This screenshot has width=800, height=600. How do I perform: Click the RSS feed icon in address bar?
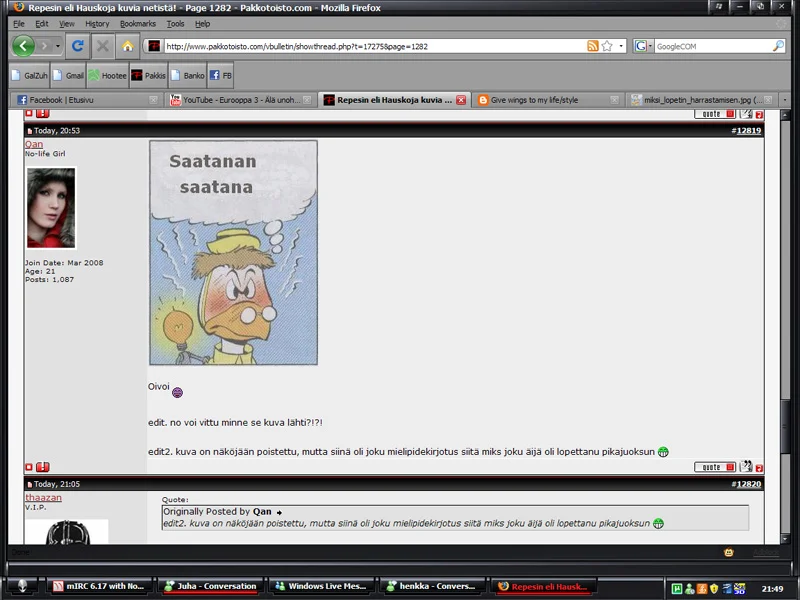[593, 46]
